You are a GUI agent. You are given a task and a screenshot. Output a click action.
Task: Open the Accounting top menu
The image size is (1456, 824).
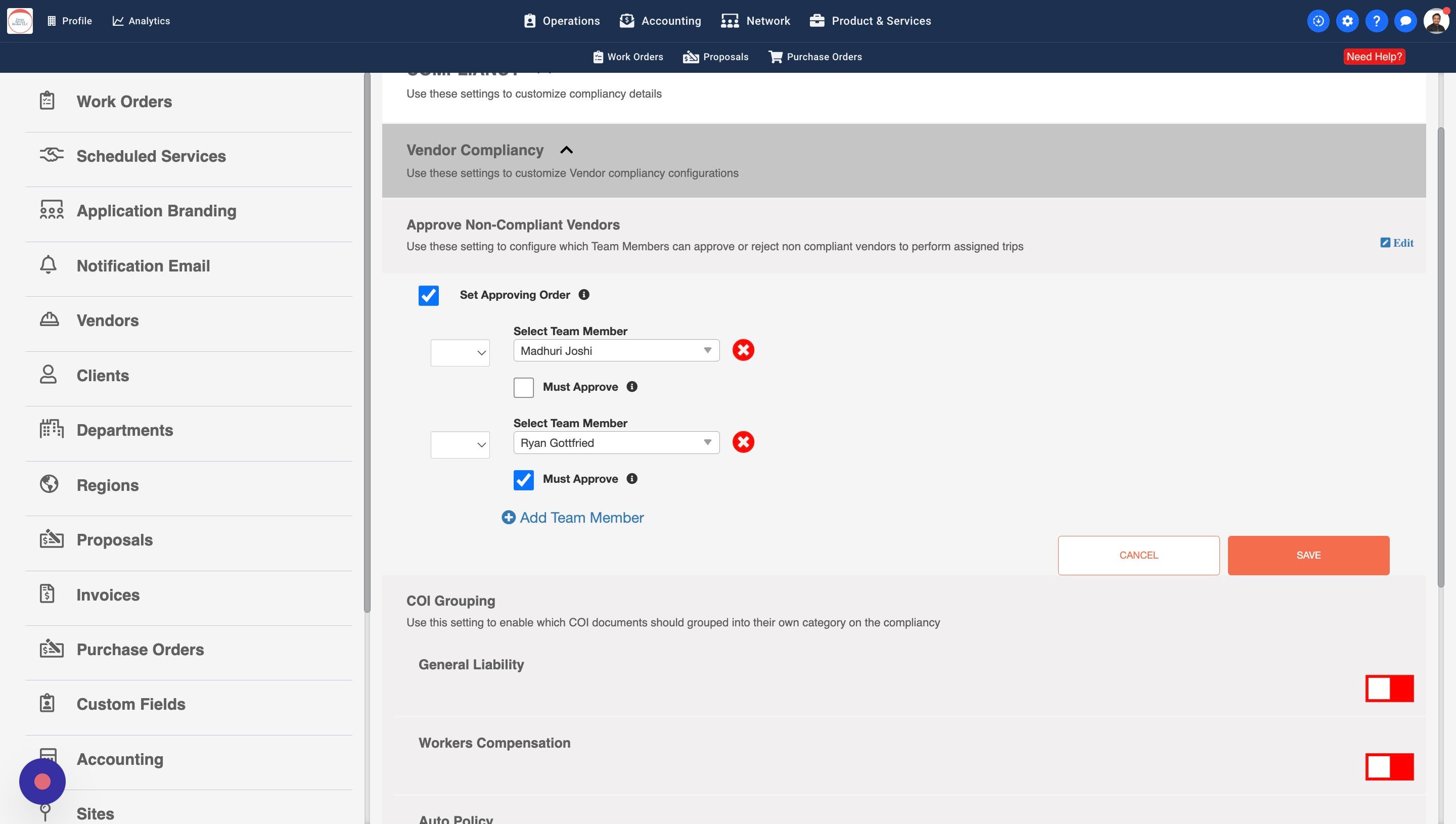660,21
